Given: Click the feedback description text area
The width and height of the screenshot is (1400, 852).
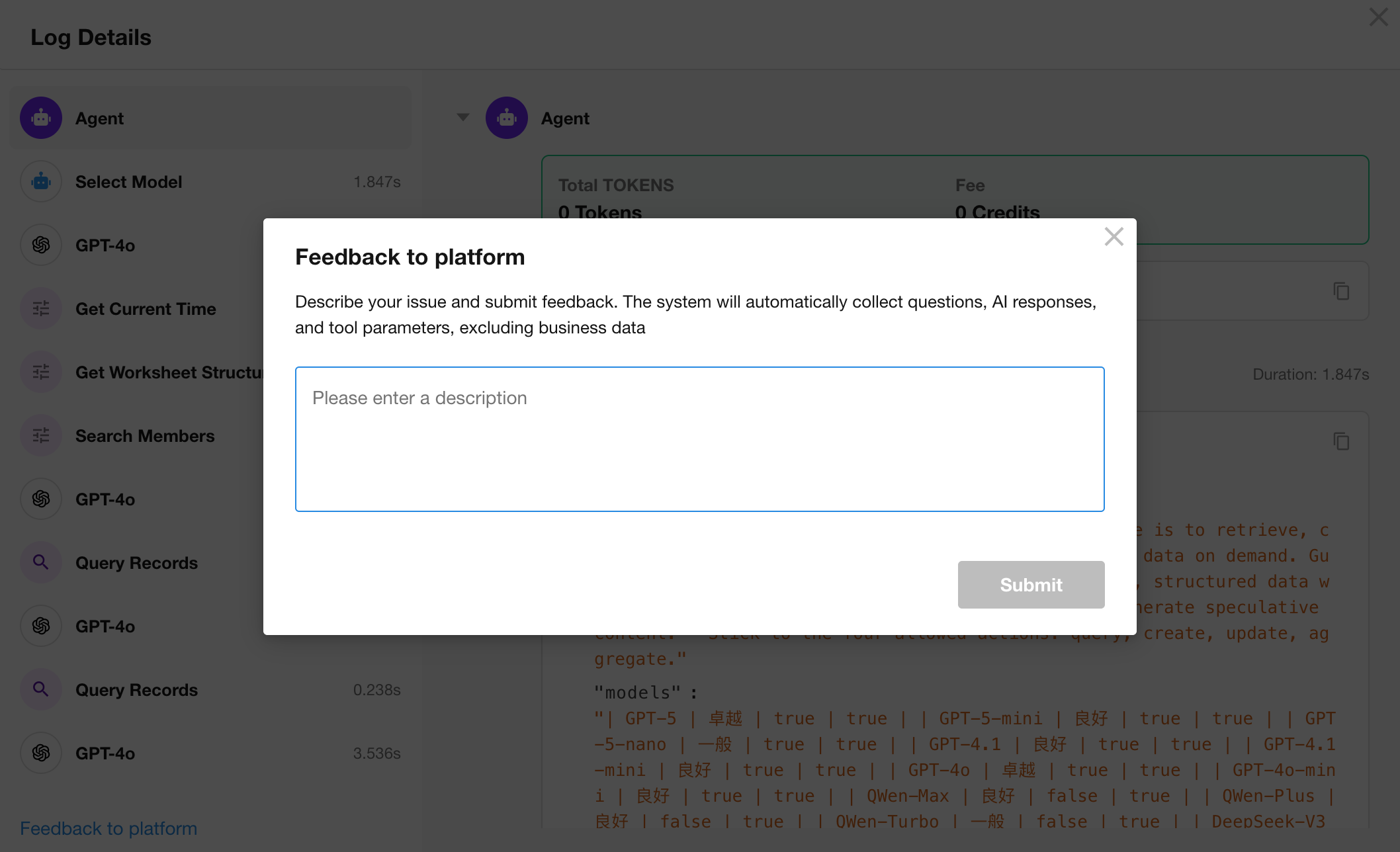Looking at the screenshot, I should click(x=699, y=439).
